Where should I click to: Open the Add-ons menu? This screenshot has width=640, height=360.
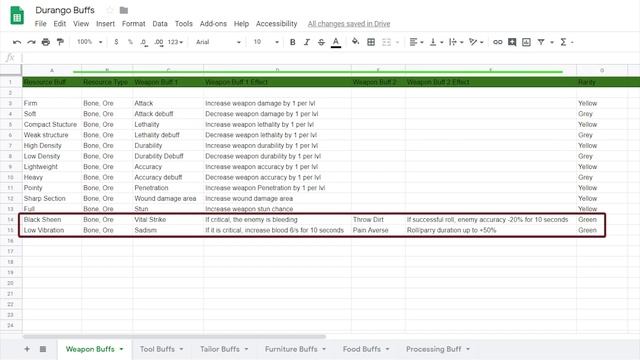tap(213, 24)
